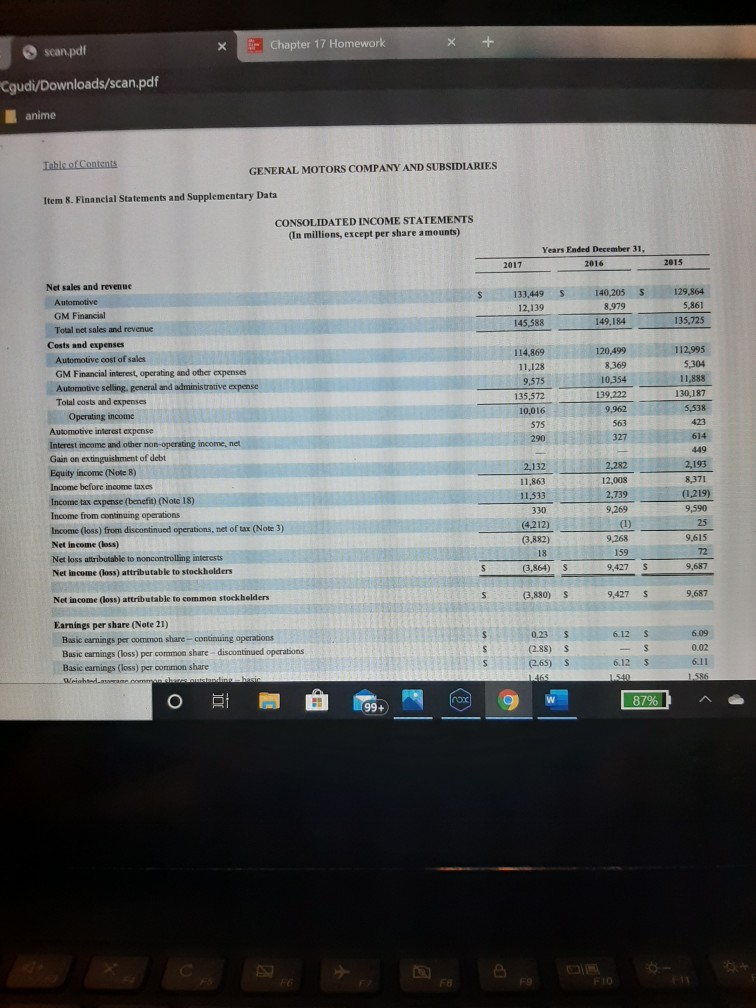Viewport: 756px width, 1008px height.
Task: Click the 'Operating income' row label
Action: tap(101, 416)
